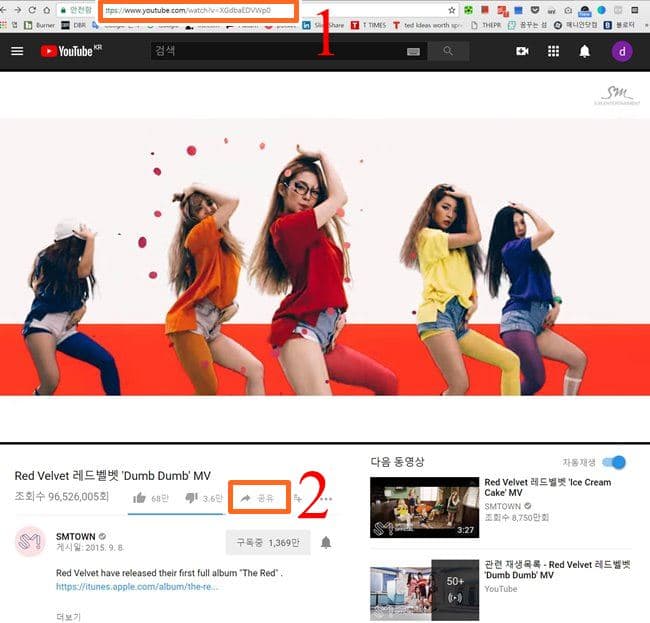This screenshot has width=650, height=623.
Task: Open the purple 'd' account avatar
Action: click(622, 51)
